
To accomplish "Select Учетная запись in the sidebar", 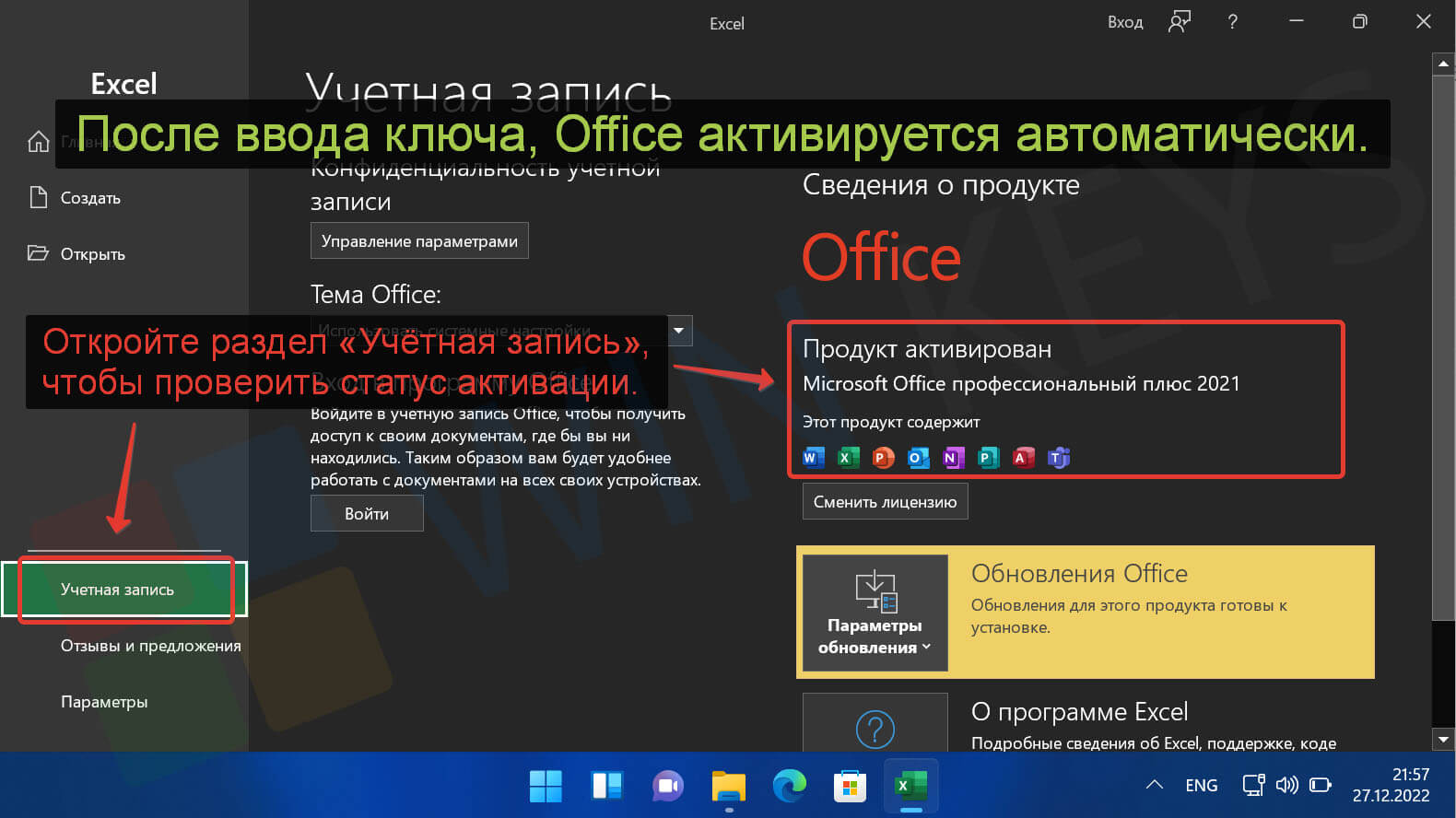I will pyautogui.click(x=117, y=590).
